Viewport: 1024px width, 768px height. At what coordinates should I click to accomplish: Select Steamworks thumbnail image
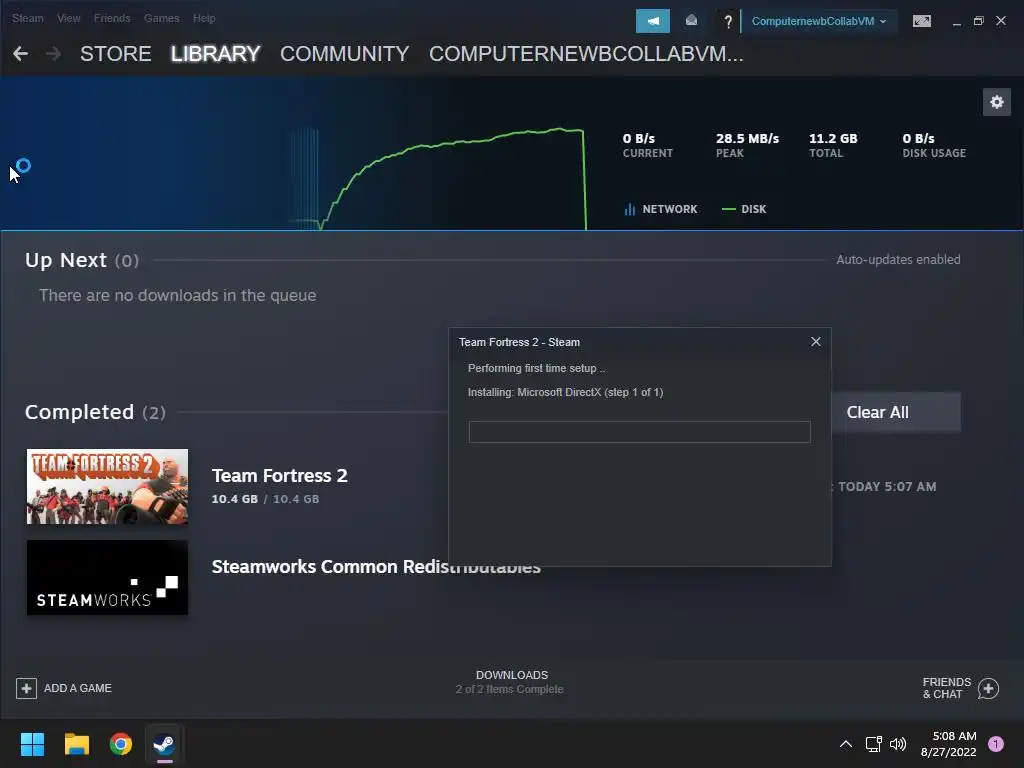[107, 577]
